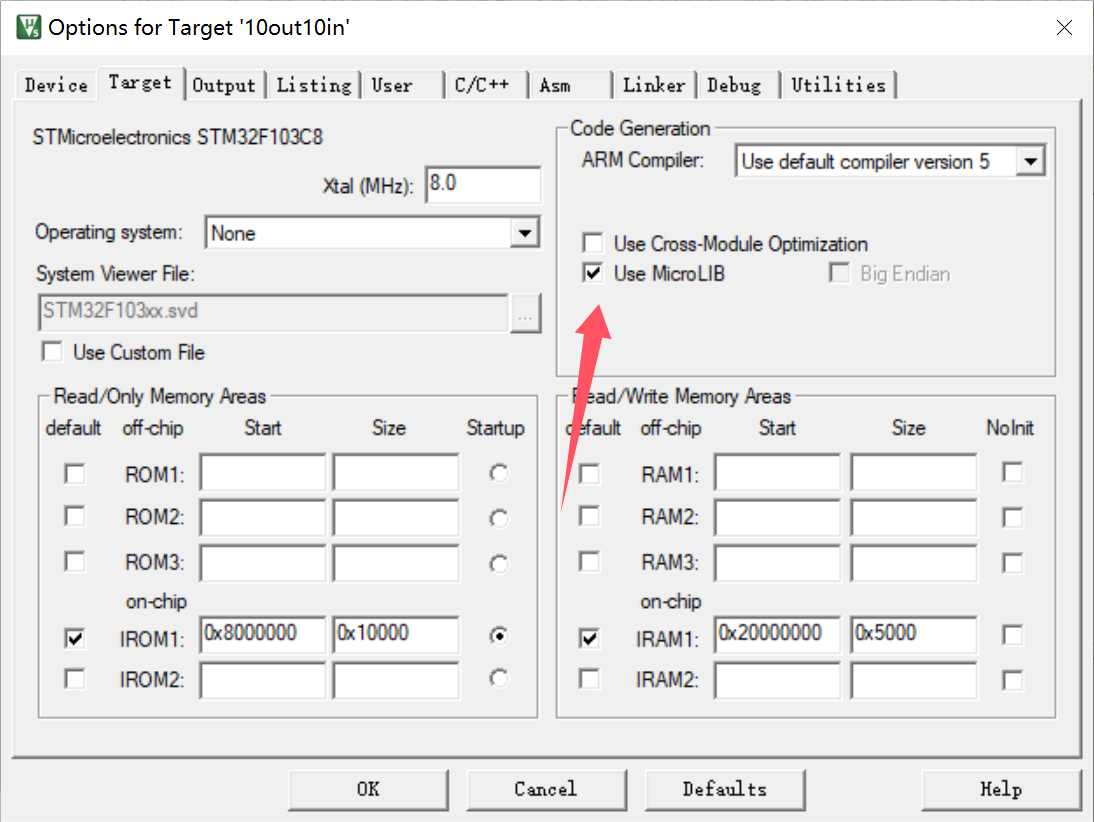Open the User tab
The image size is (1094, 822).
(401, 85)
